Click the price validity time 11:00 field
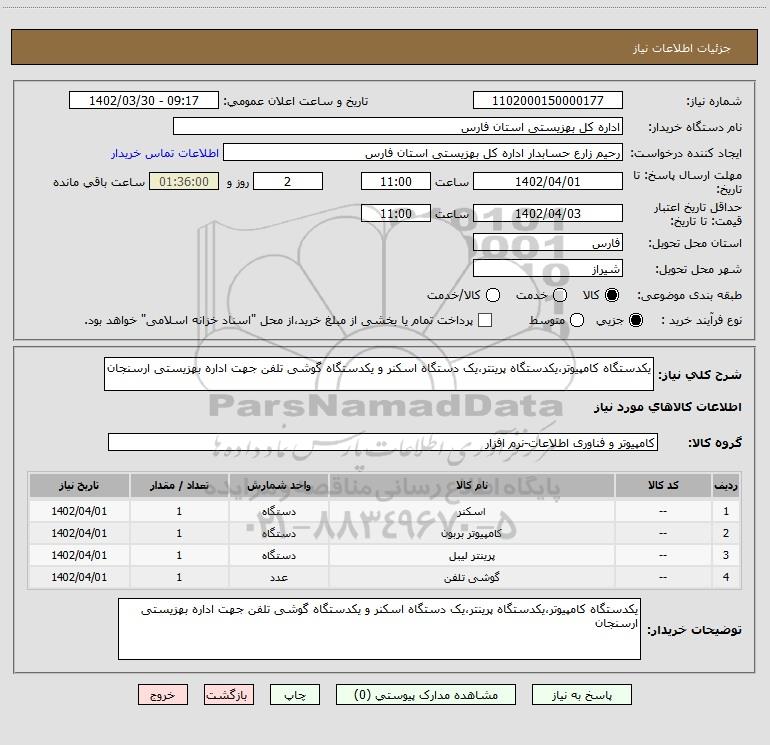This screenshot has width=770, height=745. pyautogui.click(x=396, y=213)
